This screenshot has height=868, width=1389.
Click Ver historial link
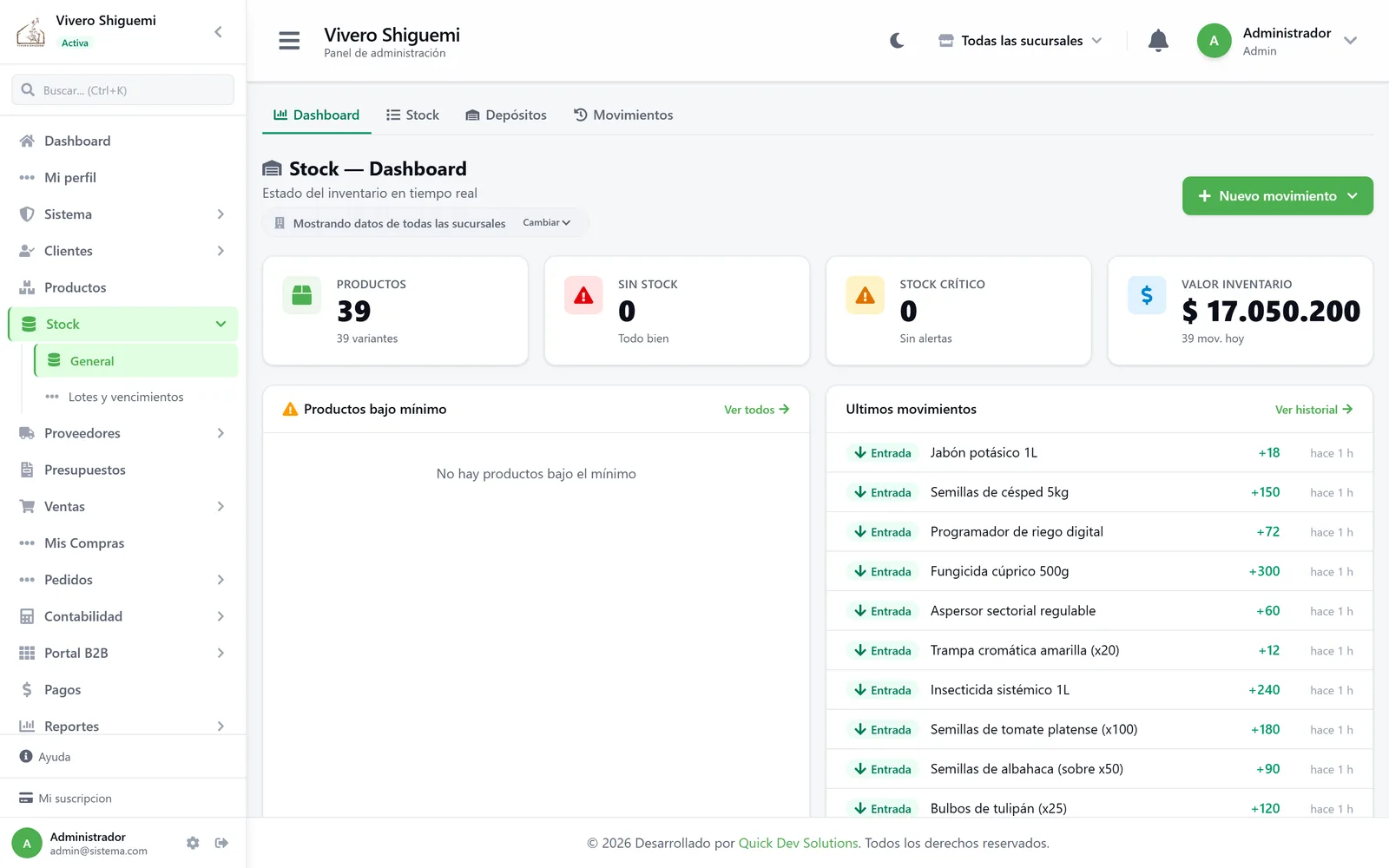tap(1313, 410)
